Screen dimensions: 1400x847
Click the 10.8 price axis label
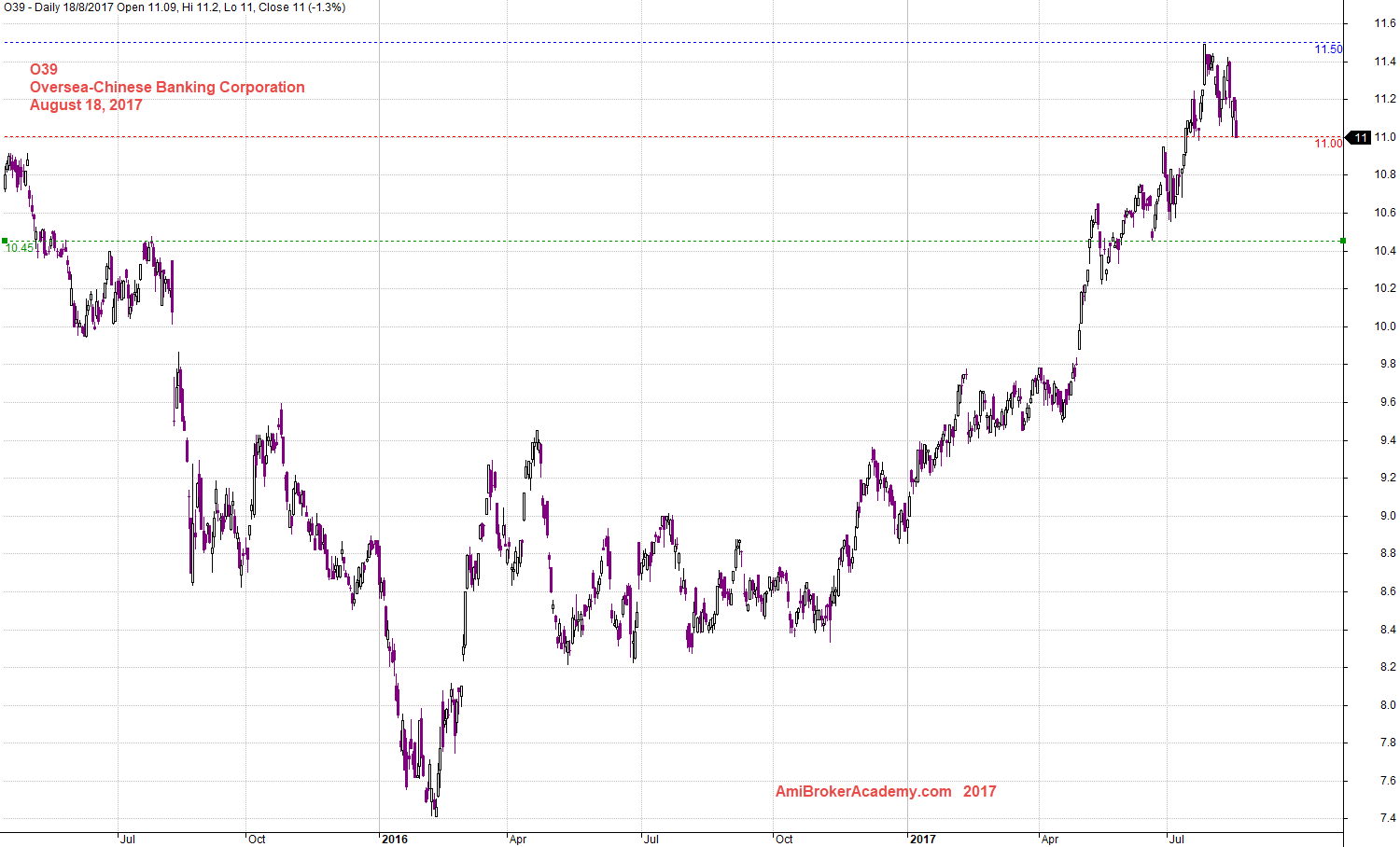click(1384, 174)
